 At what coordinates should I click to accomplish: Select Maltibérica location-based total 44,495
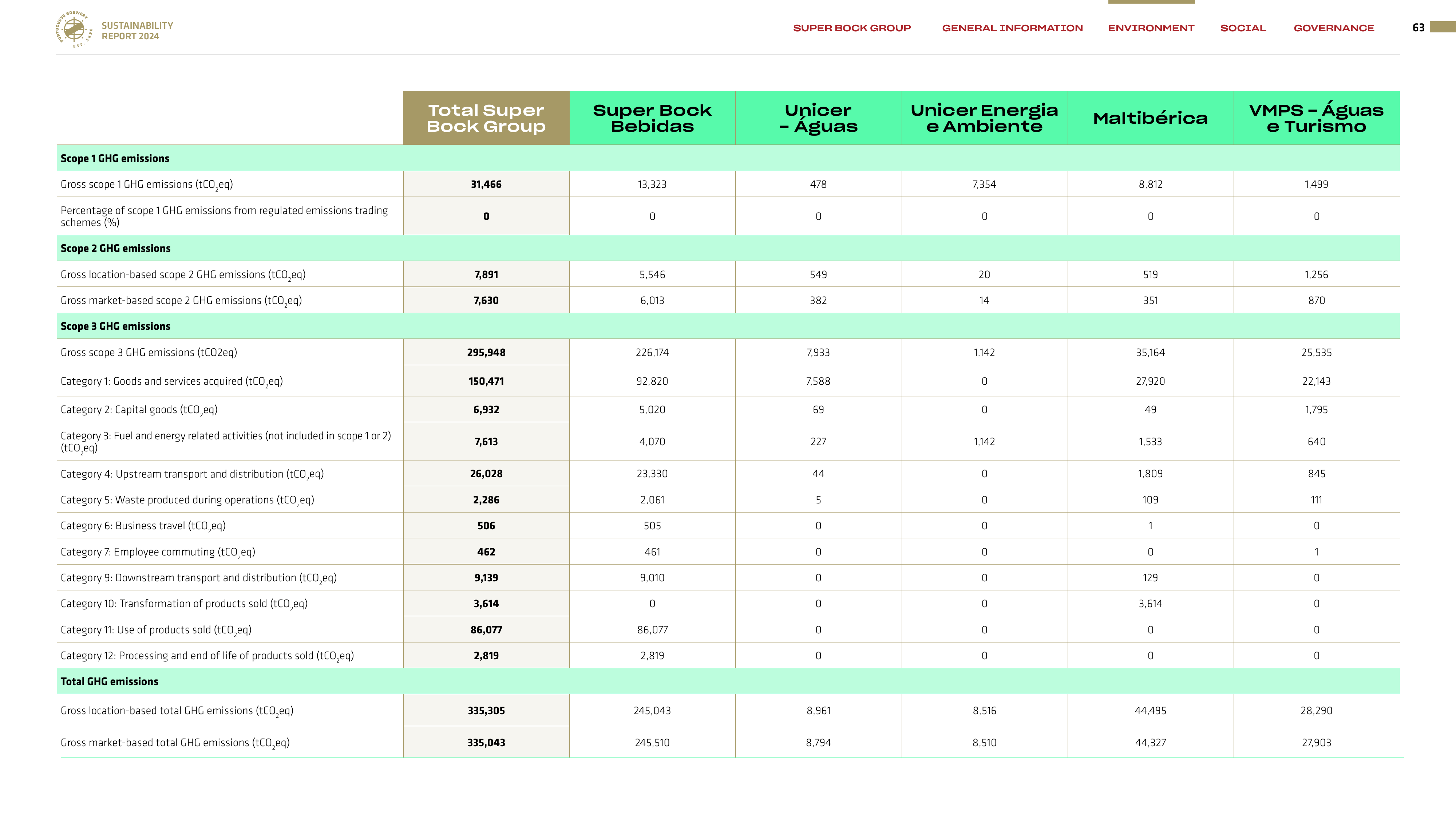pyautogui.click(x=1150, y=711)
